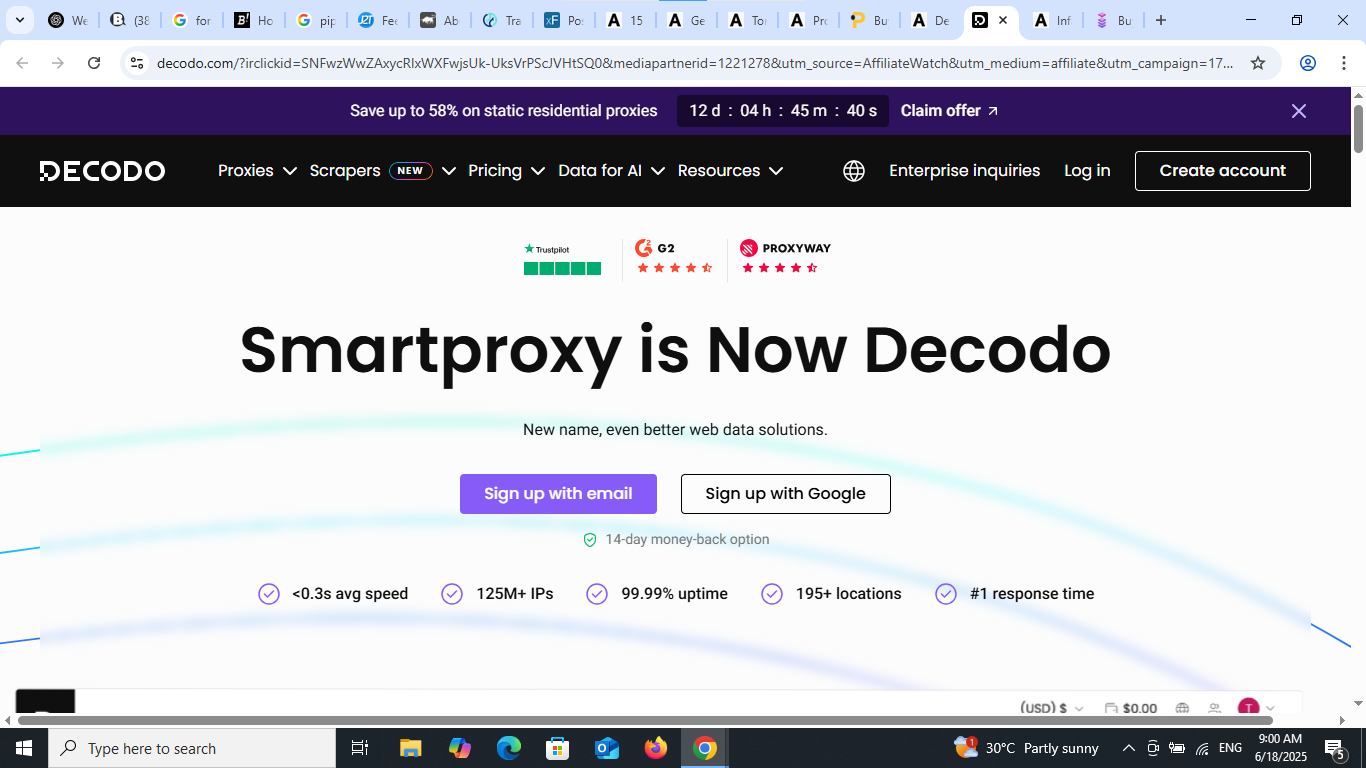
Task: Dismiss the promo banner with X
Action: pos(1299,111)
